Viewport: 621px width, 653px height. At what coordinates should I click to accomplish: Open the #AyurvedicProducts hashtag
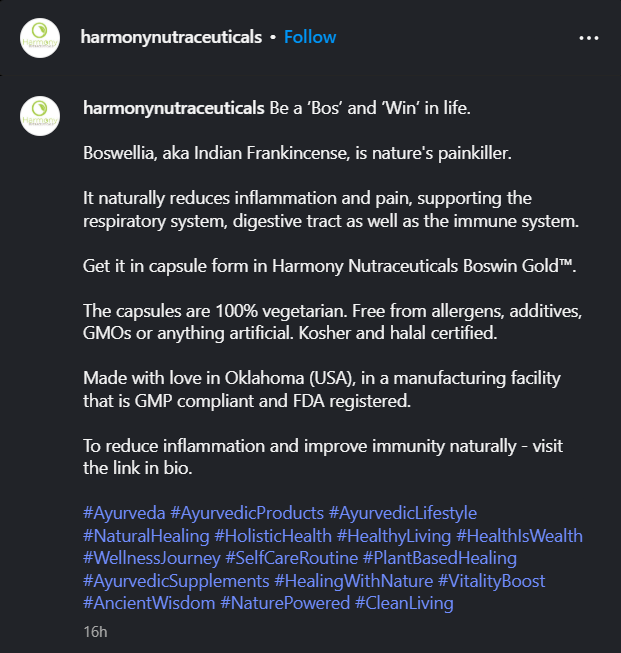[x=247, y=513]
